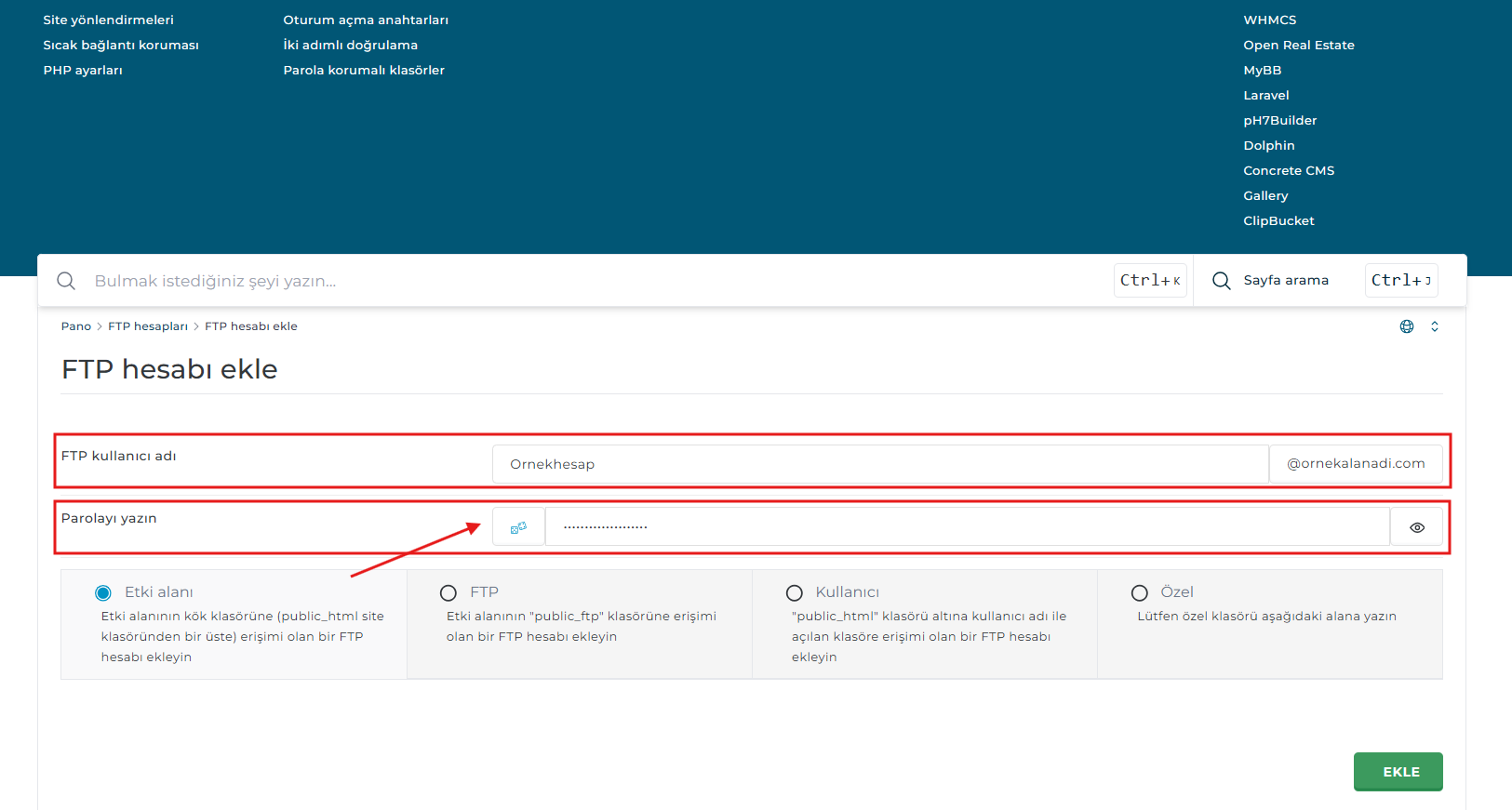Click the globe language icon
Screen dimensions: 1512x810
1407,326
